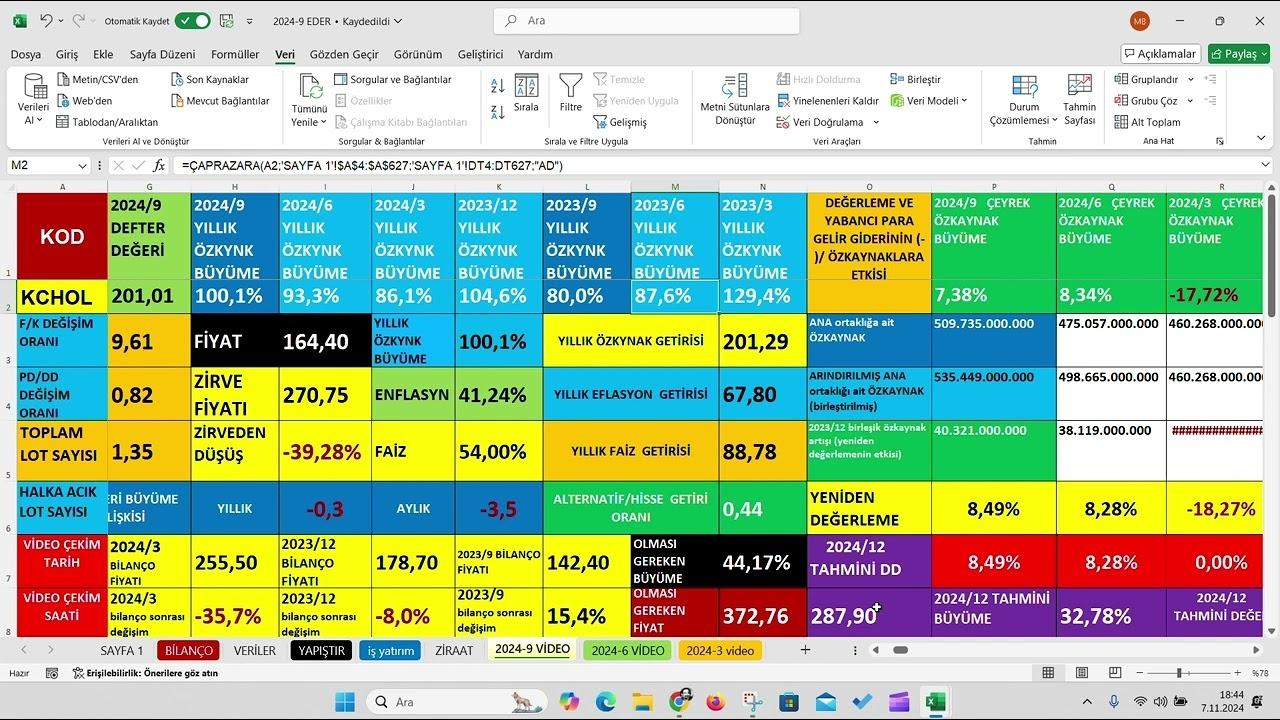
Task: Open File Explorer in the taskbar
Action: point(642,701)
